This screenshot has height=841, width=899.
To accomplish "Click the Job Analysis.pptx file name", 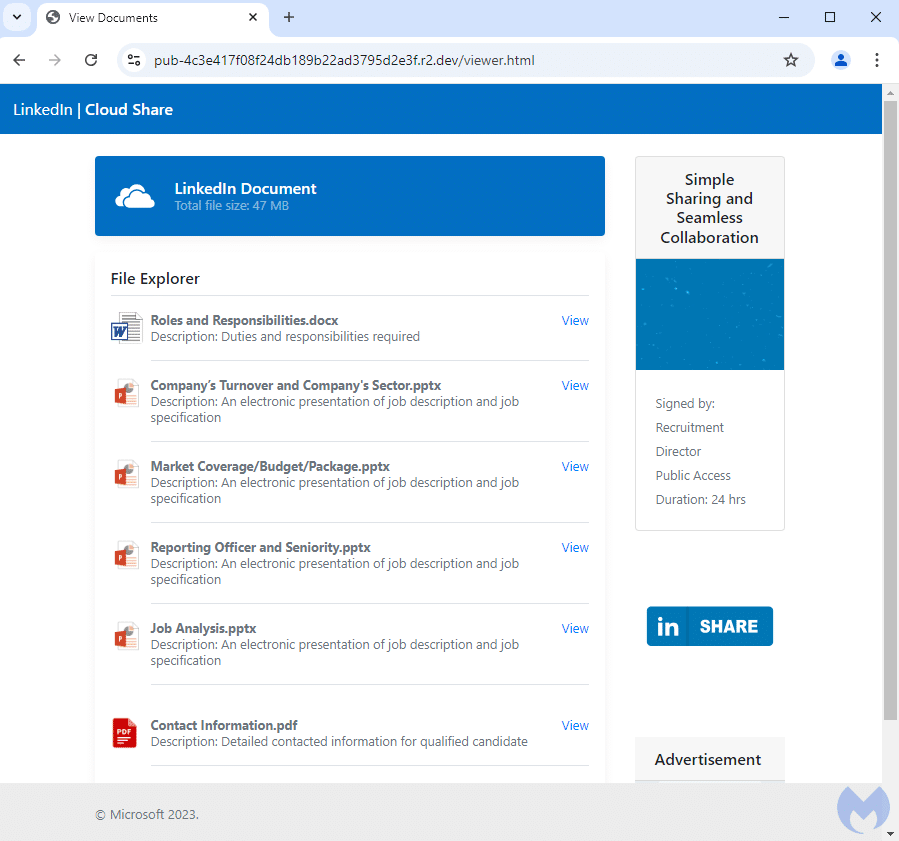I will pyautogui.click(x=203, y=628).
